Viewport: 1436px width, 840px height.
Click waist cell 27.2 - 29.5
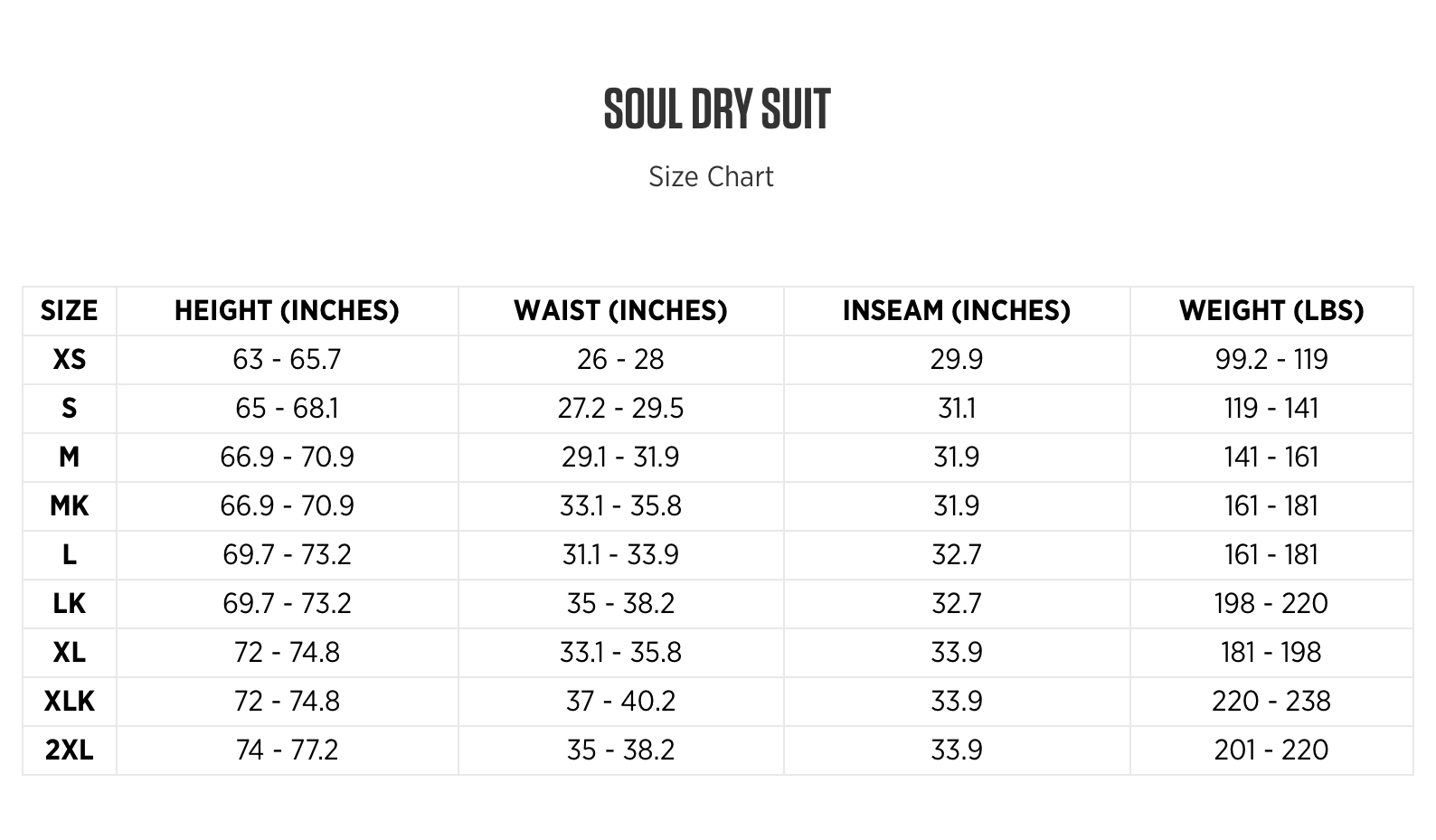[x=620, y=409]
